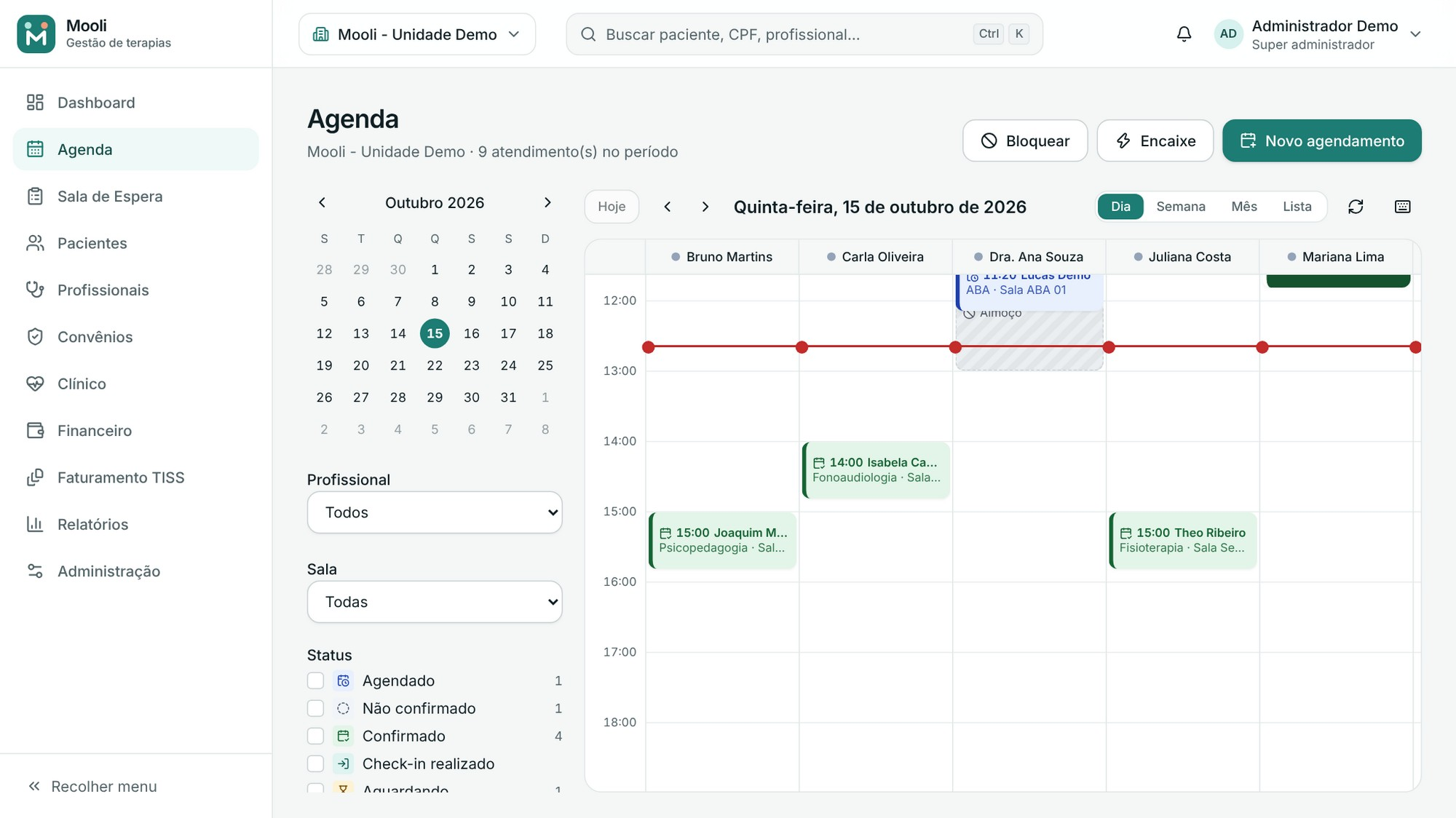Check the Não confirmado status filter
Screen dimensions: 1456x818
tap(315, 708)
